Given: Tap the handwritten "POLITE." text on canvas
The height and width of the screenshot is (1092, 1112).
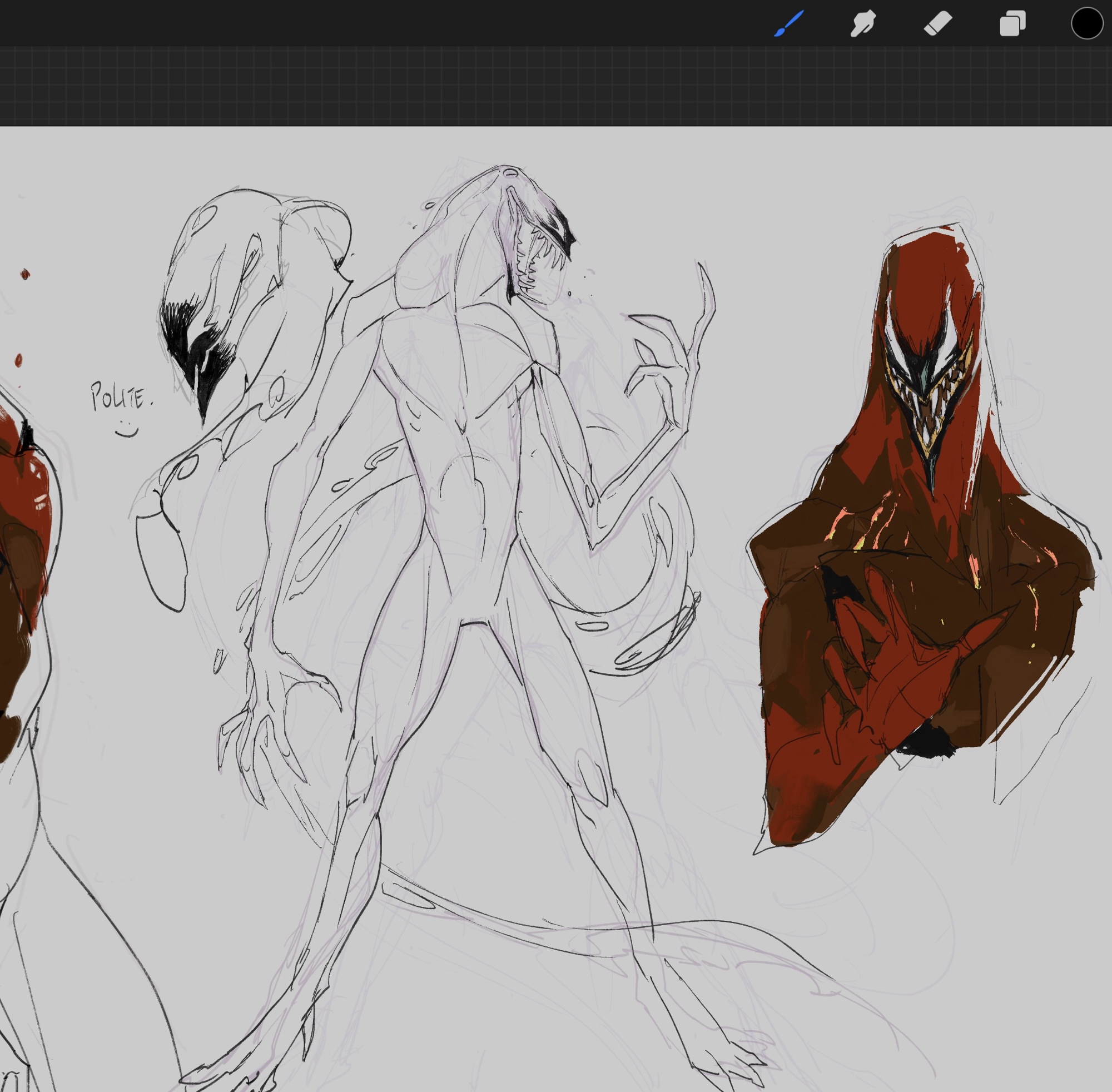Looking at the screenshot, I should 121,397.
